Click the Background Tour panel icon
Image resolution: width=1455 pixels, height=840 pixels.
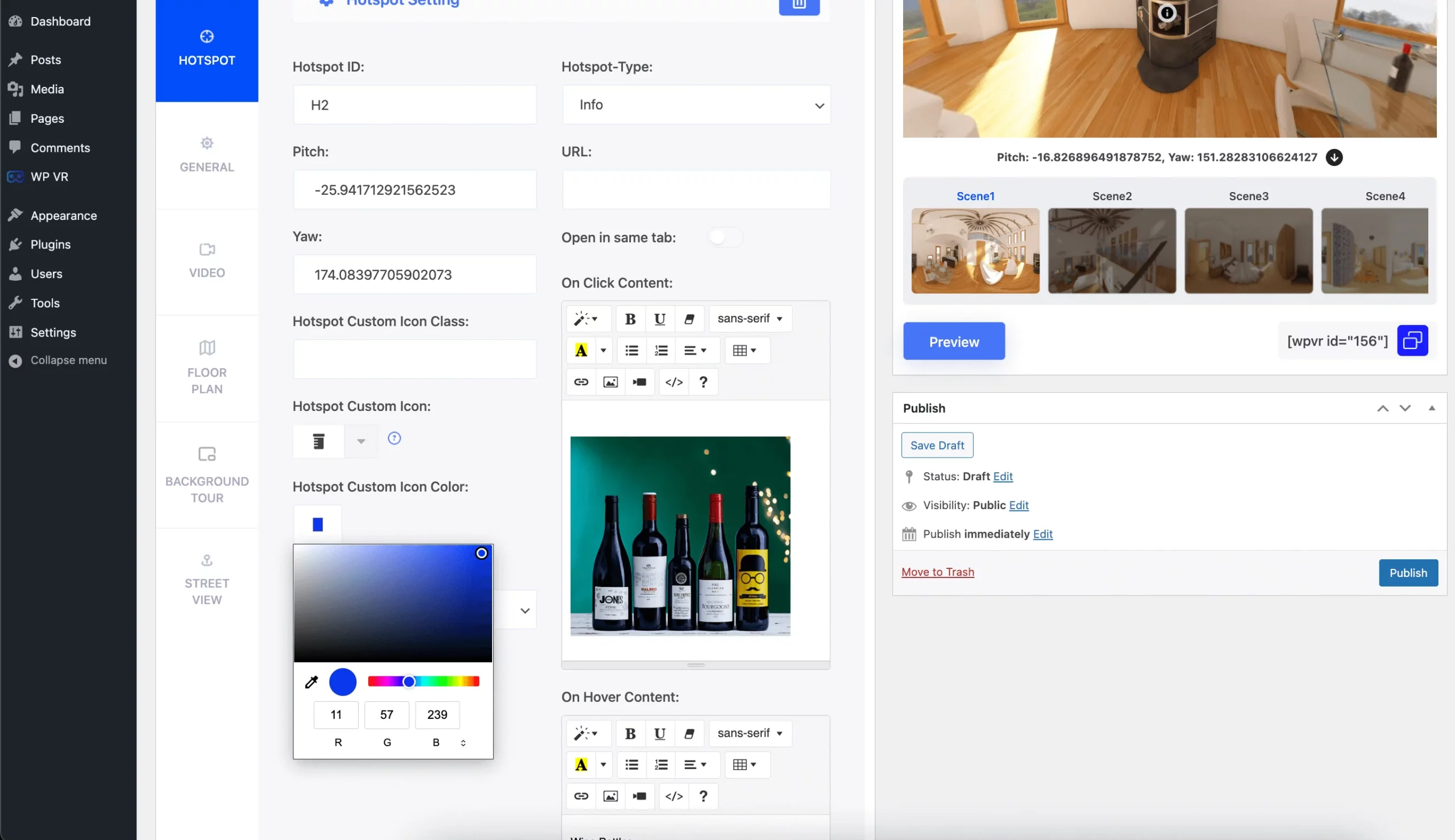pos(206,455)
